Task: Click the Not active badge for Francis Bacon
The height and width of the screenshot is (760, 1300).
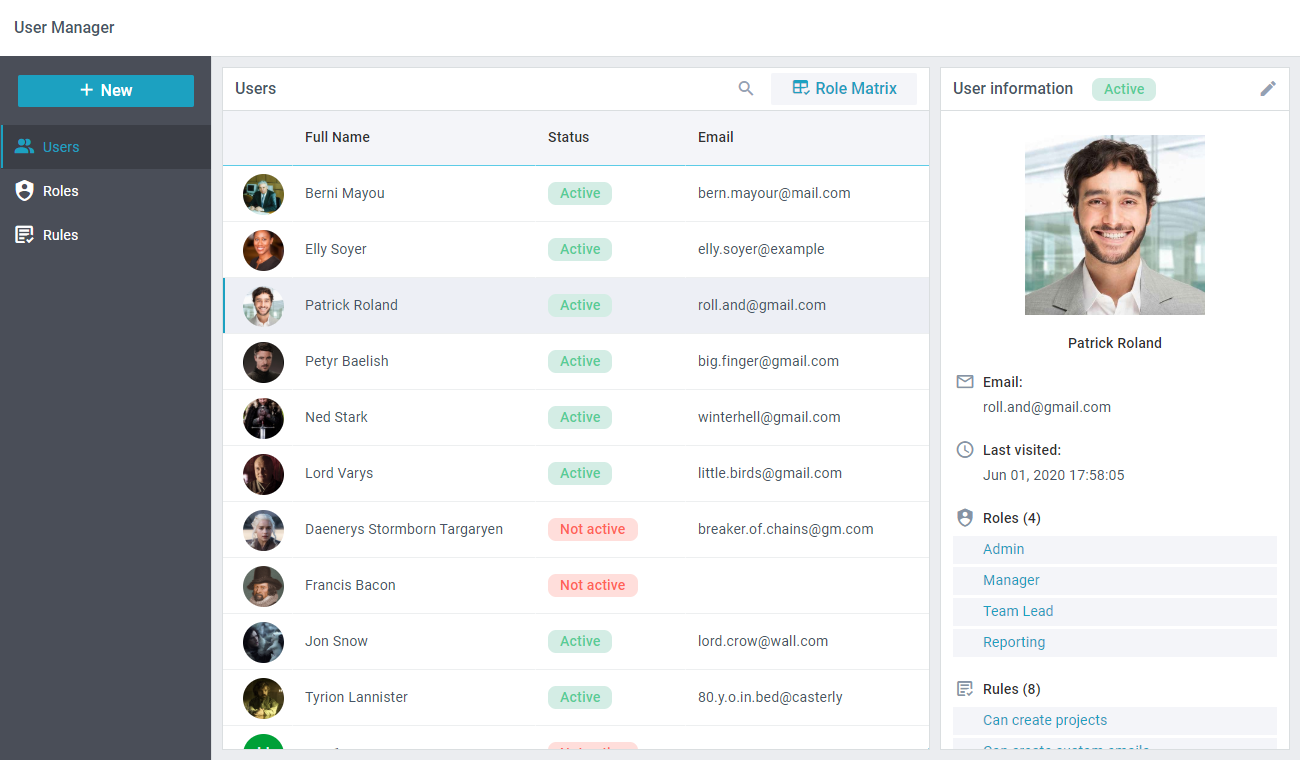Action: [592, 585]
